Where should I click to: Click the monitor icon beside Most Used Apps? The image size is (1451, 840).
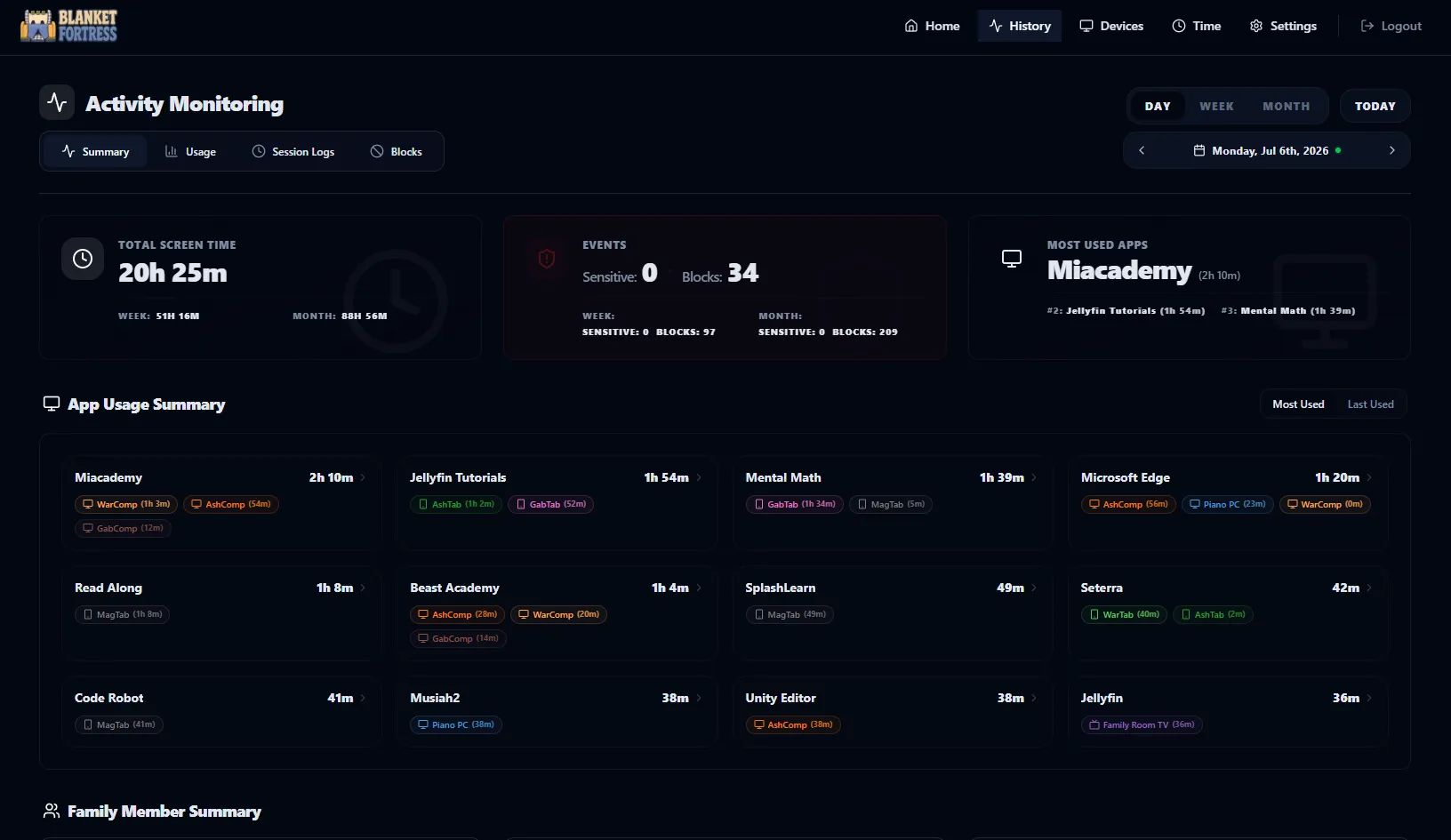click(1012, 259)
